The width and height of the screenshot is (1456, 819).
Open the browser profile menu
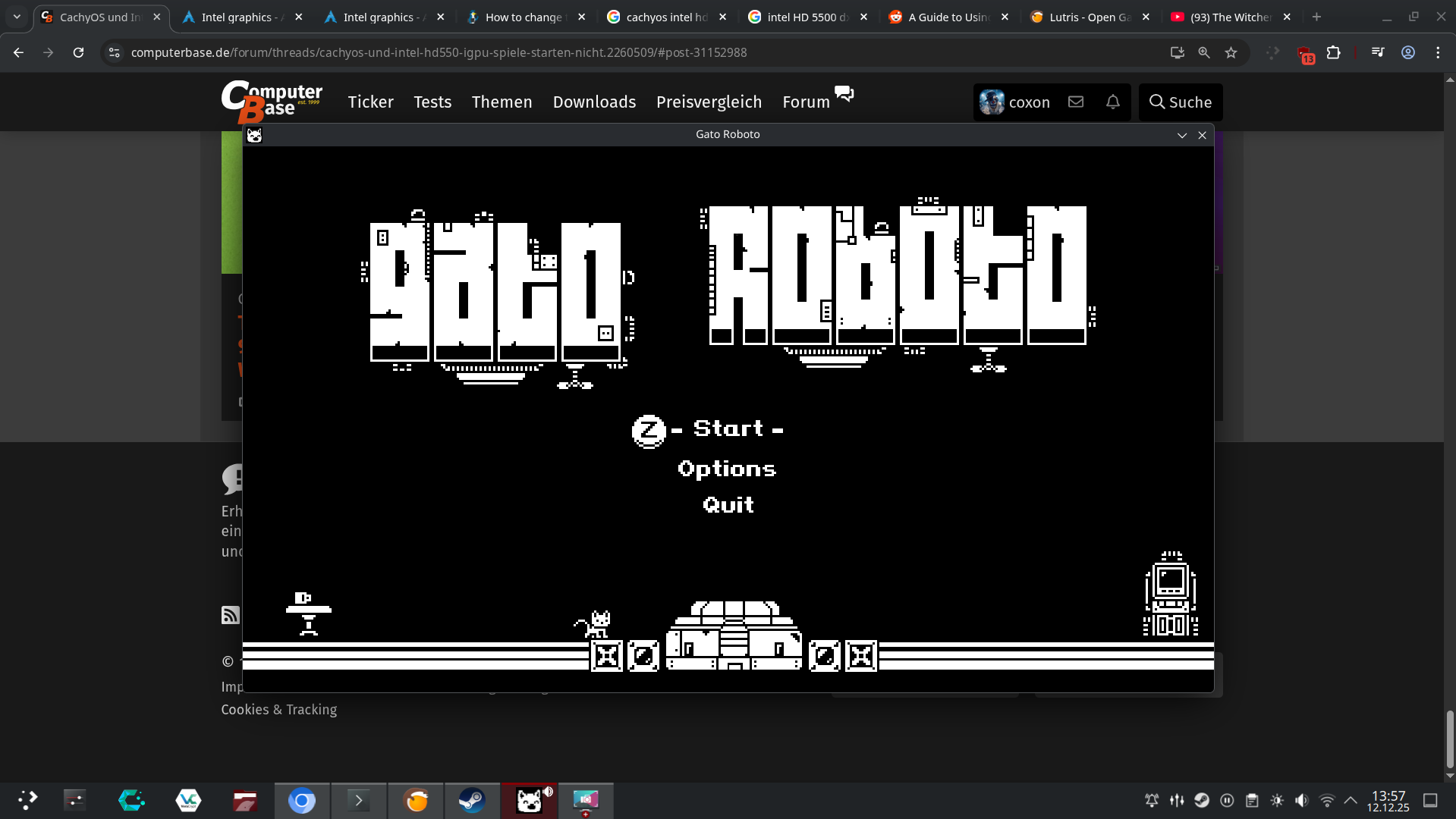coord(1408,52)
